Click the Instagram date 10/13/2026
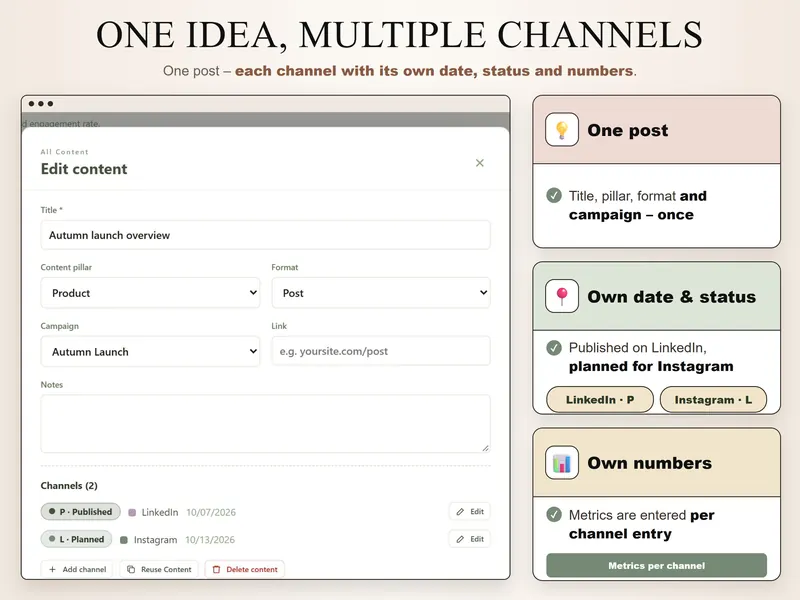 point(210,540)
